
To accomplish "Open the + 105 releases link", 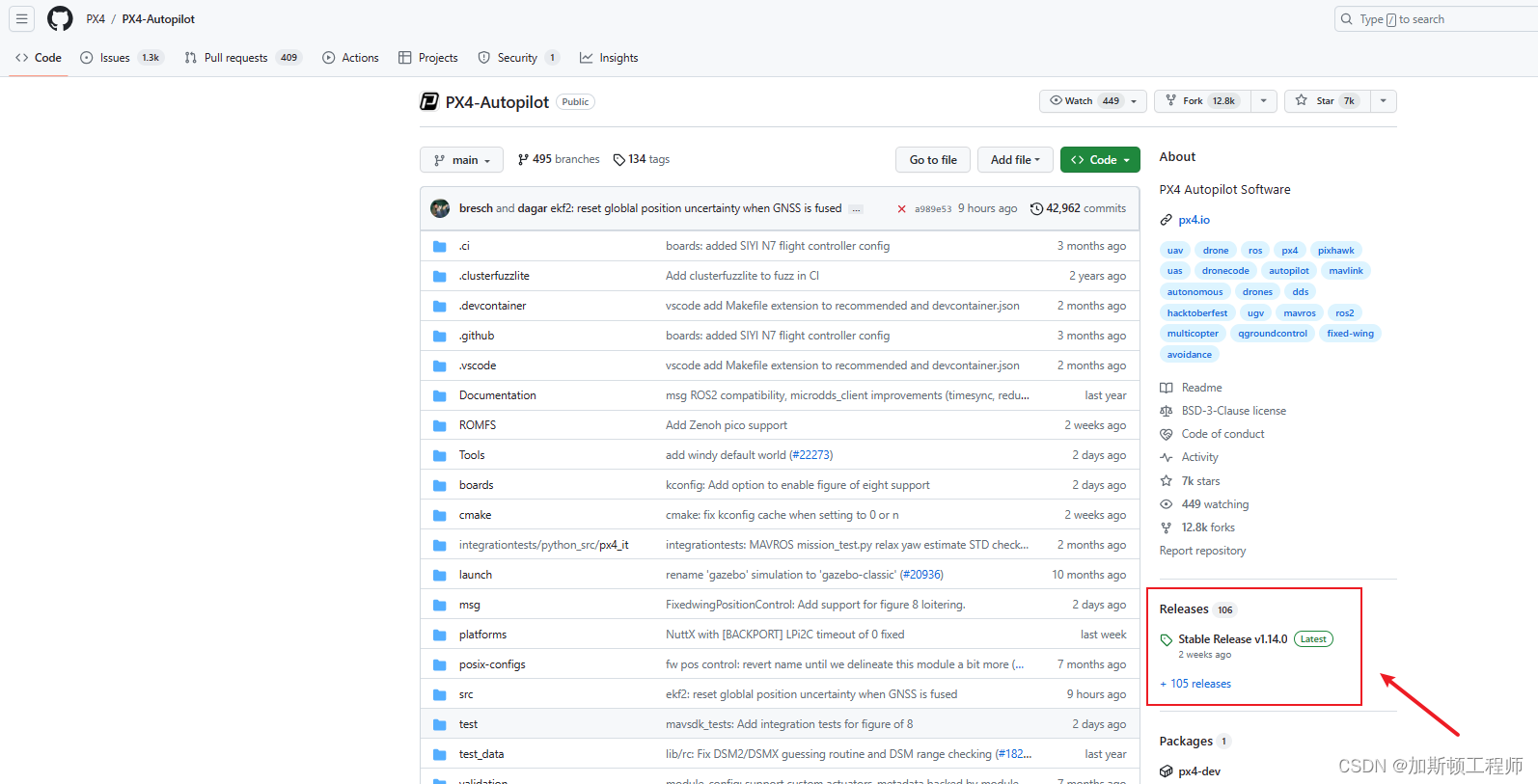I will [x=1195, y=684].
